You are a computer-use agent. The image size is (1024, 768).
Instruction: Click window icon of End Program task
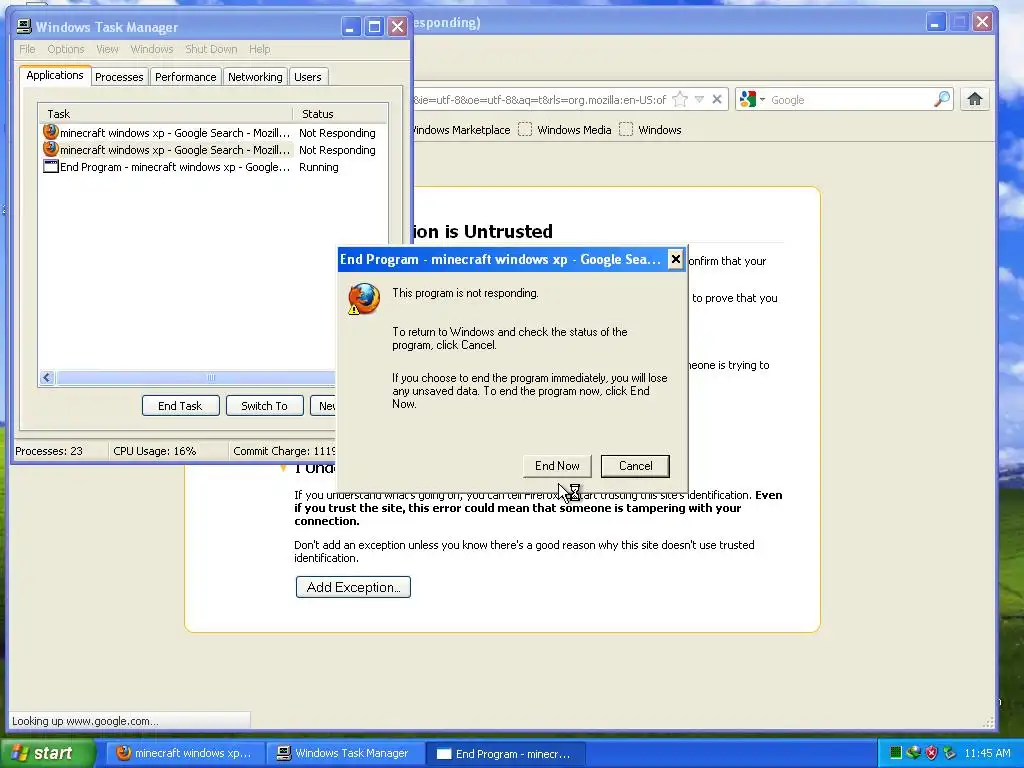click(51, 167)
